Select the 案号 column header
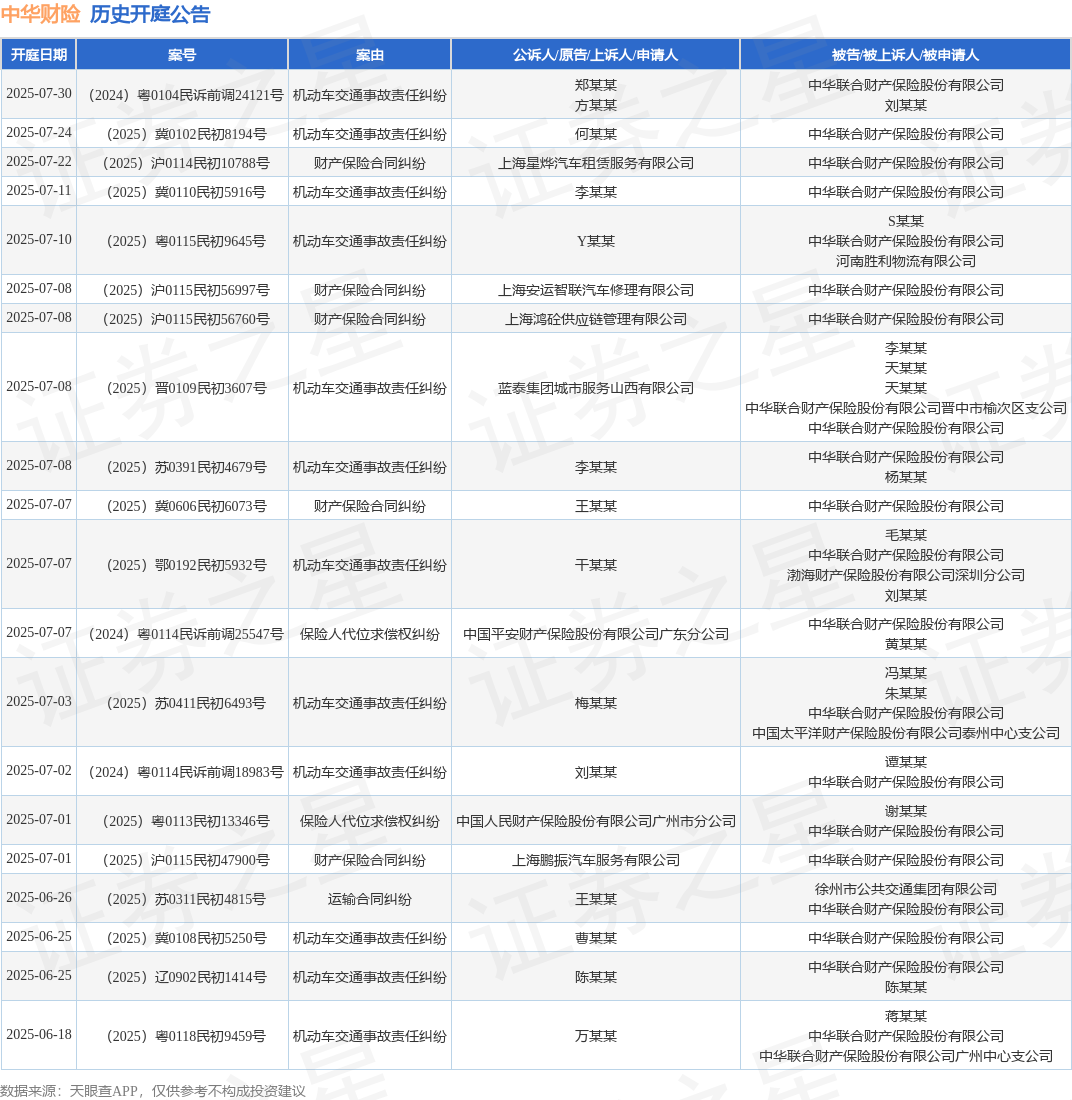 (182, 55)
